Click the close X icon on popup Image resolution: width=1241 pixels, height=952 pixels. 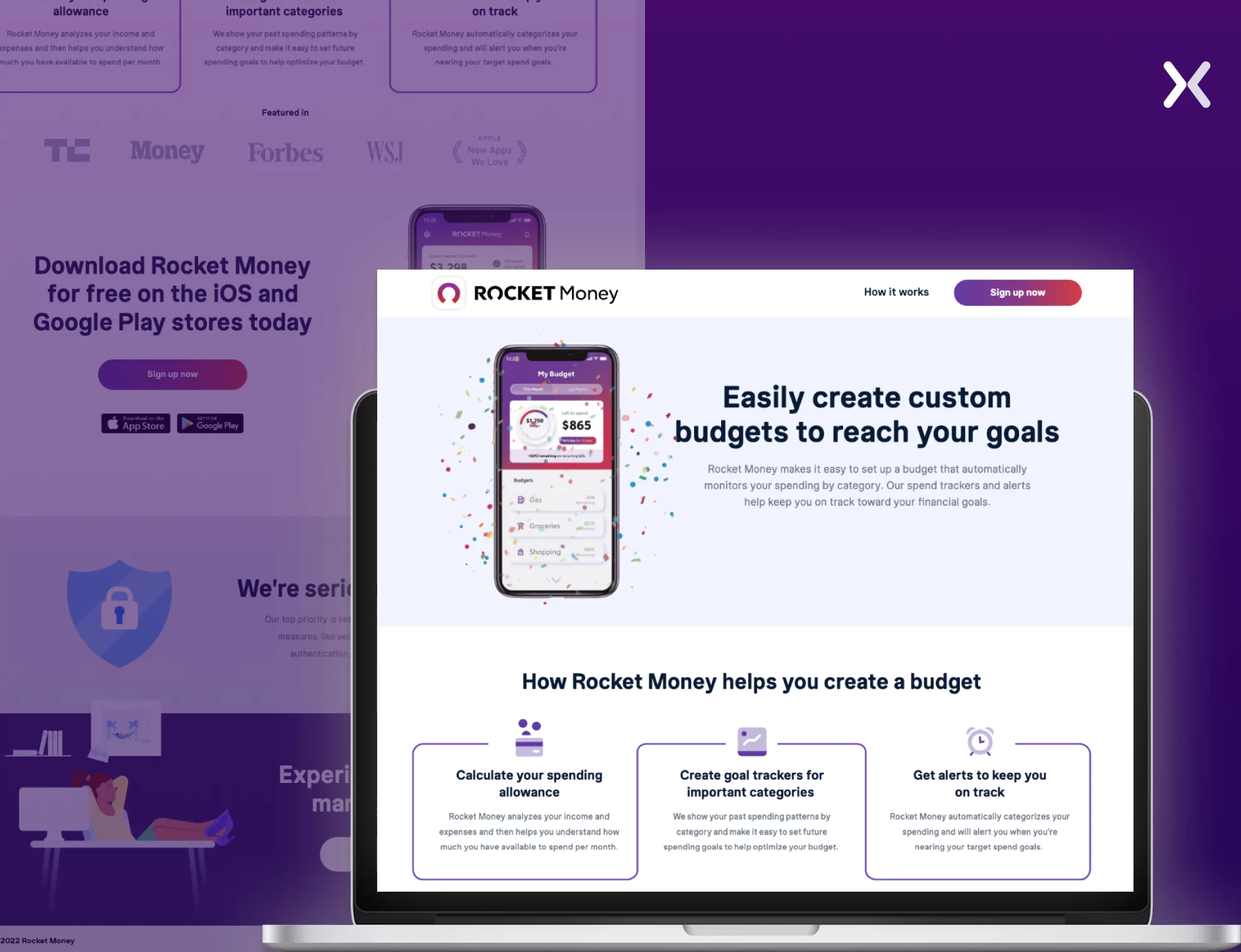(x=1186, y=83)
